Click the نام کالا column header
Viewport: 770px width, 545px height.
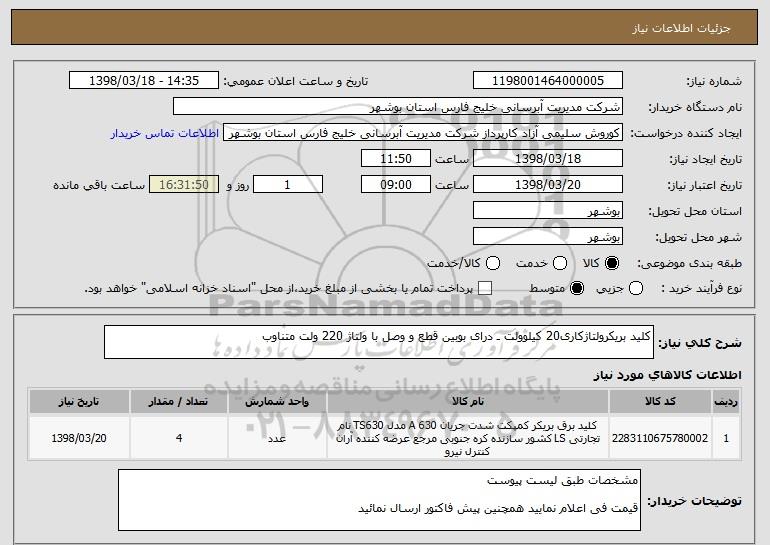coord(468,402)
